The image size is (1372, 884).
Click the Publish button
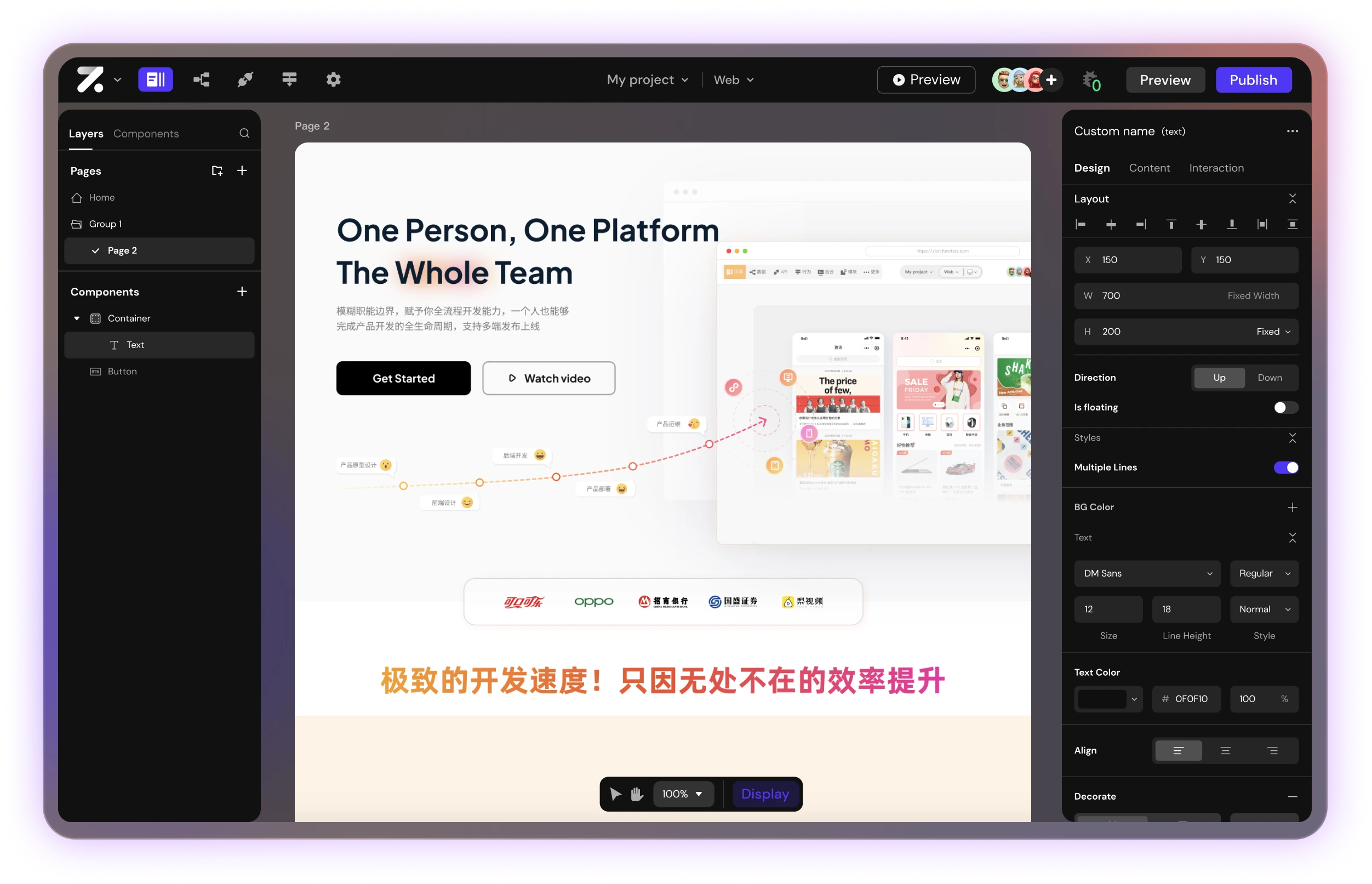(1253, 80)
